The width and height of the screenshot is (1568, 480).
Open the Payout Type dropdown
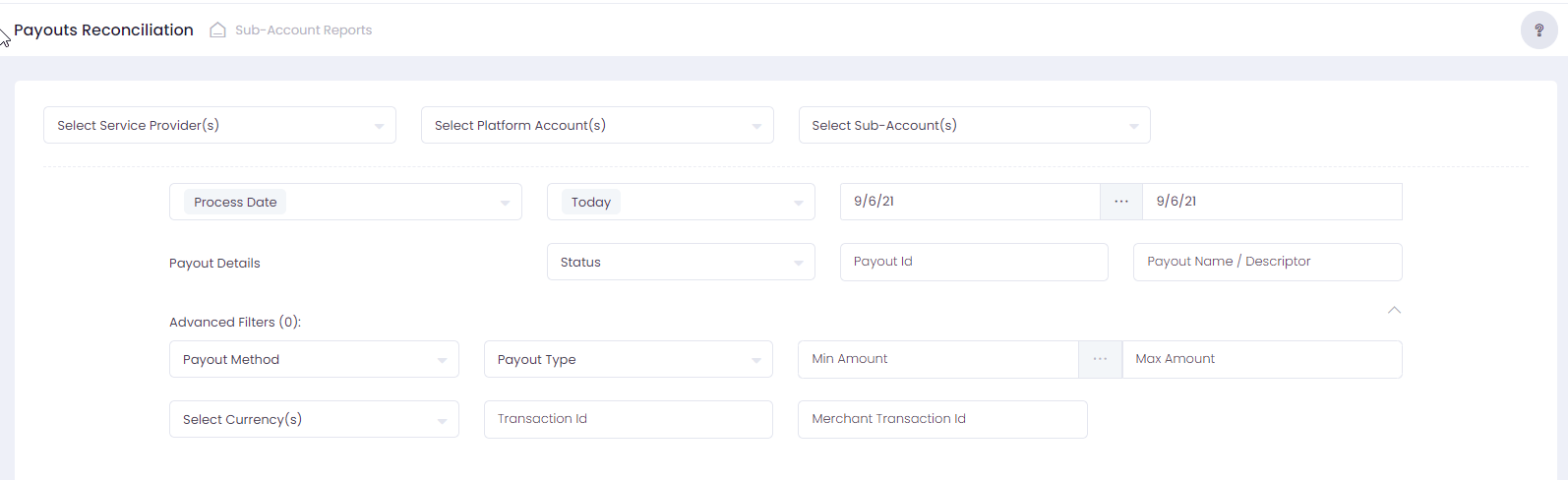tap(628, 359)
